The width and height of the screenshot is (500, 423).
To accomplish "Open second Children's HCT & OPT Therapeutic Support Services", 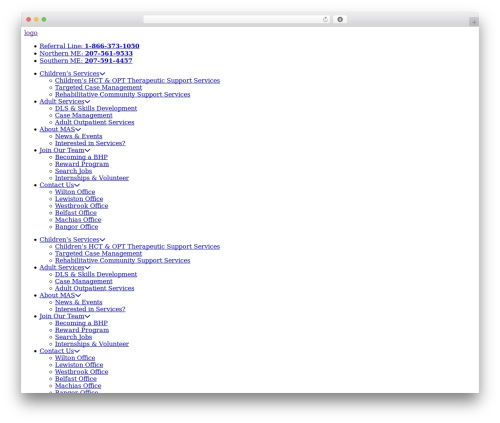I will pyautogui.click(x=137, y=246).
